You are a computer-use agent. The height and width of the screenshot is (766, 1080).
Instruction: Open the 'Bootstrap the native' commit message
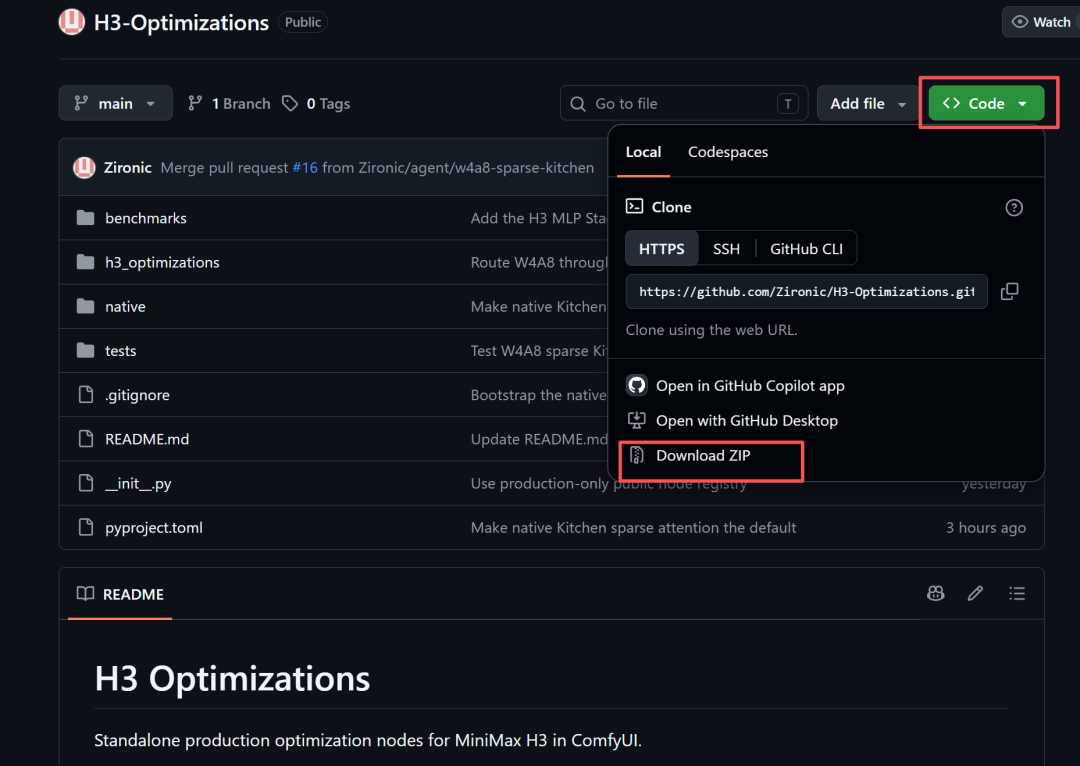click(x=539, y=395)
